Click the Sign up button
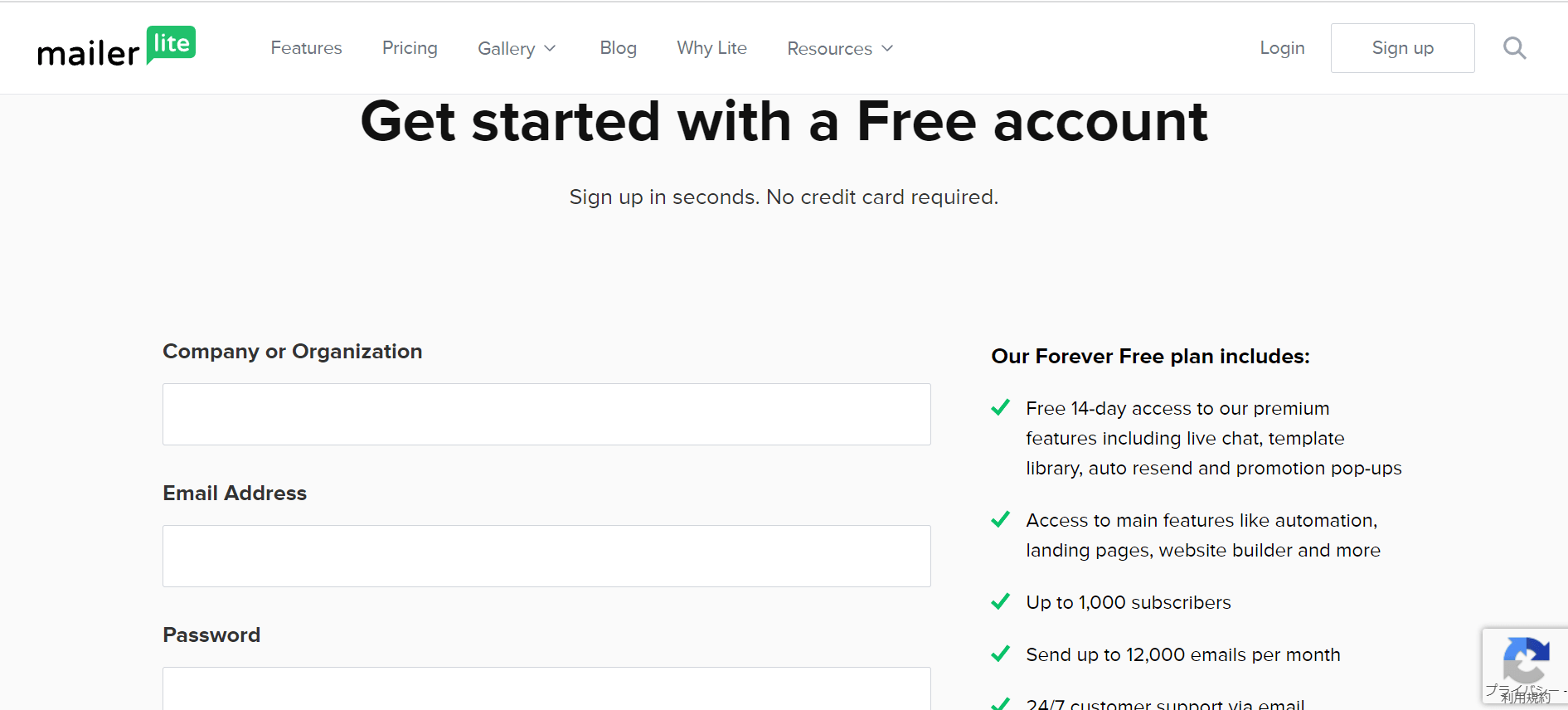This screenshot has width=1568, height=710. [x=1402, y=48]
